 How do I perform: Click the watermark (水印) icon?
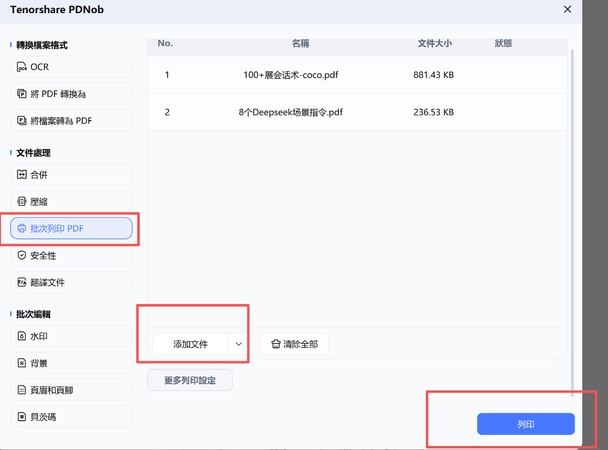tap(22, 336)
